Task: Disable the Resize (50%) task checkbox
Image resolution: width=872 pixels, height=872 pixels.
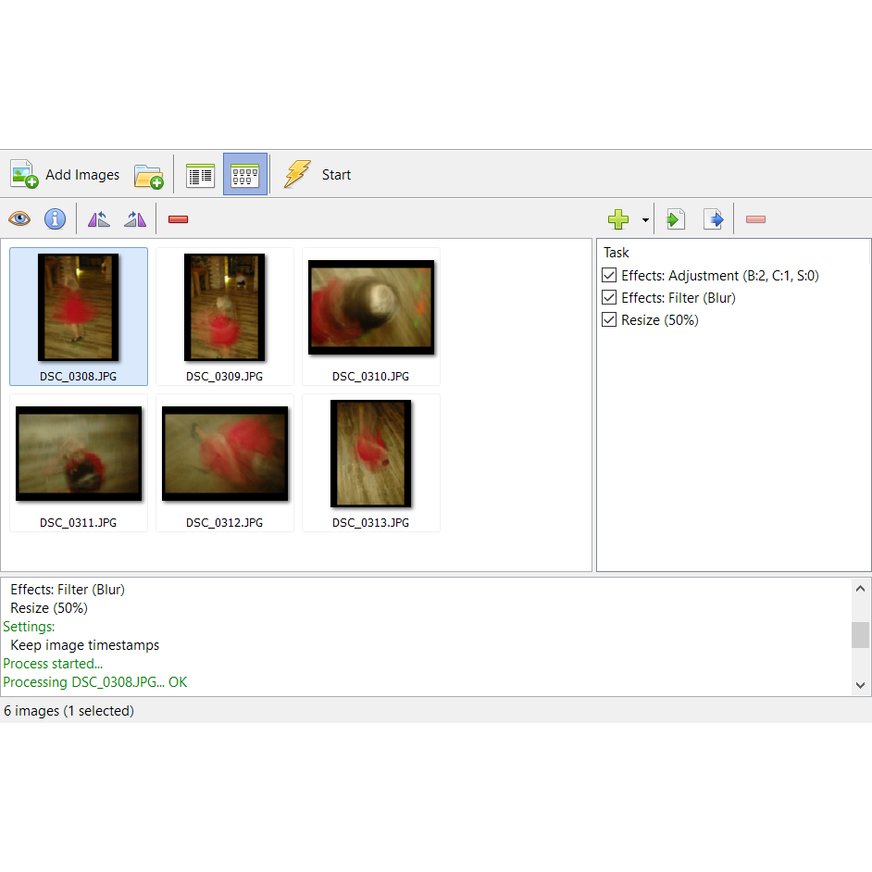Action: click(x=609, y=320)
